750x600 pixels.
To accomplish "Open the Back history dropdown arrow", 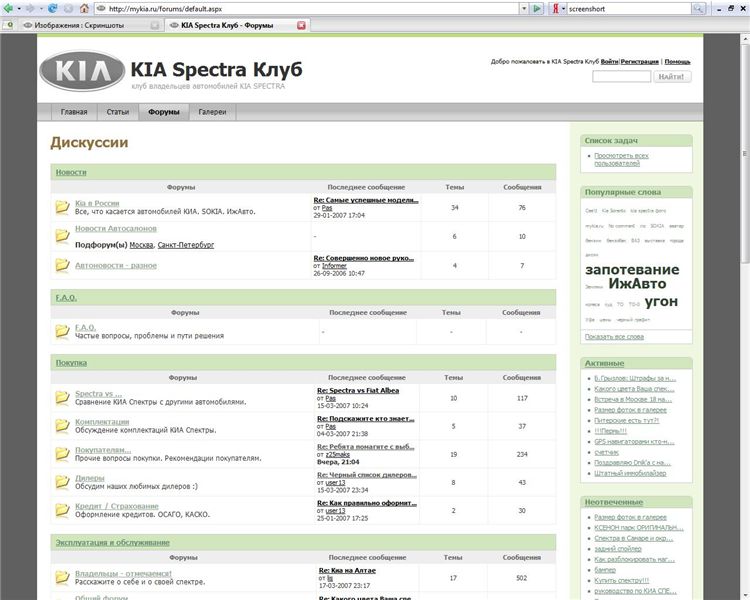I will (19, 9).
